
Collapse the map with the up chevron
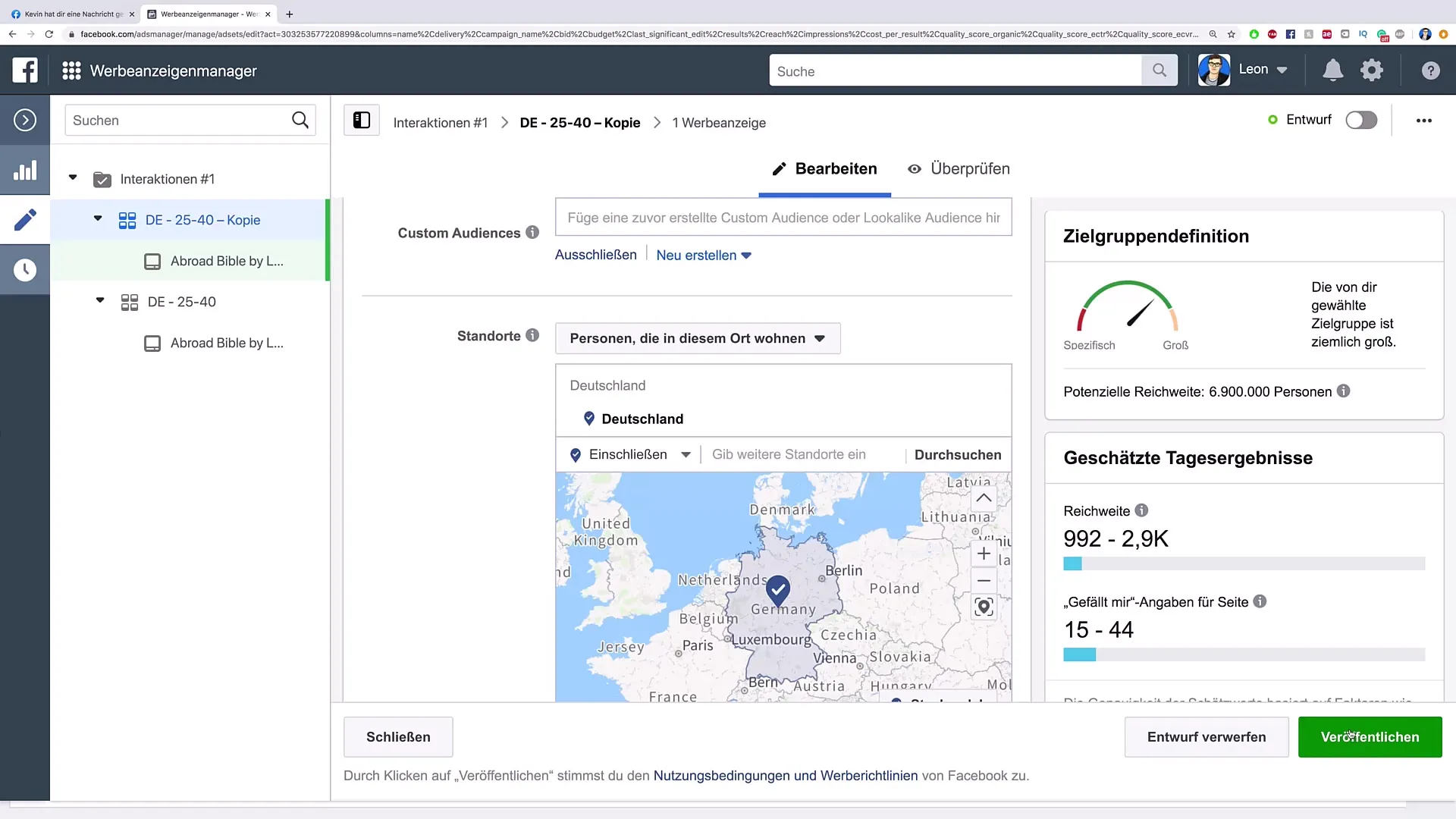[984, 498]
